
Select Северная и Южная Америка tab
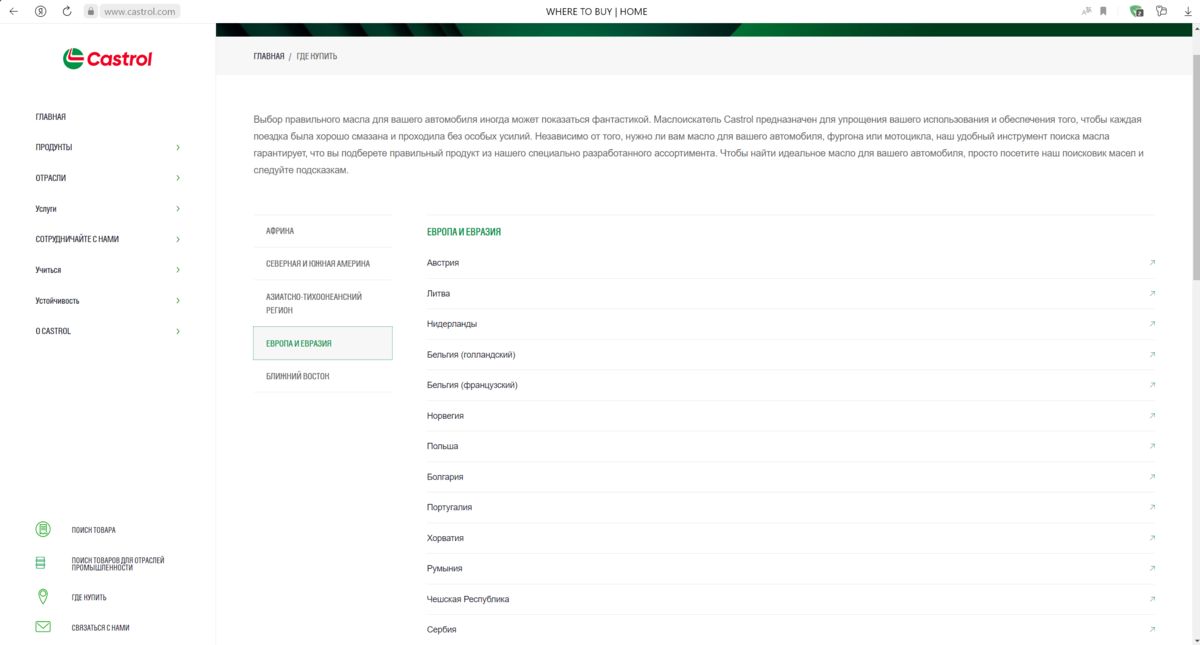(x=322, y=264)
